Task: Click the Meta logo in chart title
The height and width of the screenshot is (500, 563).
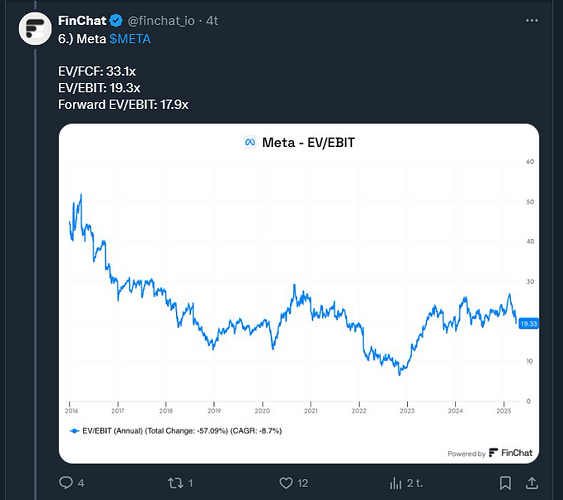Action: pyautogui.click(x=250, y=142)
